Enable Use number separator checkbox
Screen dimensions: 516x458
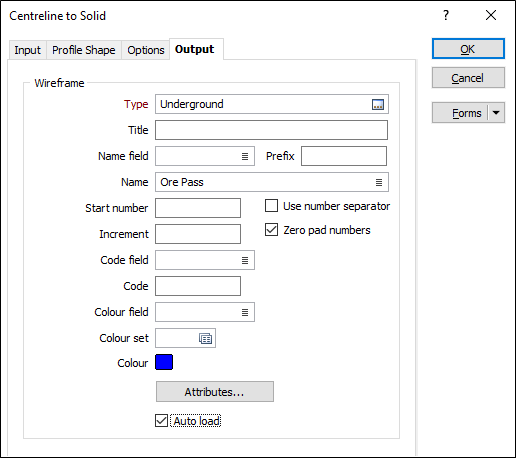tap(271, 206)
